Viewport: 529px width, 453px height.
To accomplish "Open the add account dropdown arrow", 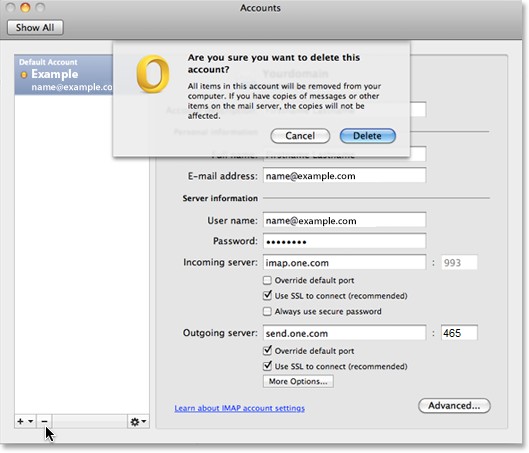I will click(x=31, y=421).
